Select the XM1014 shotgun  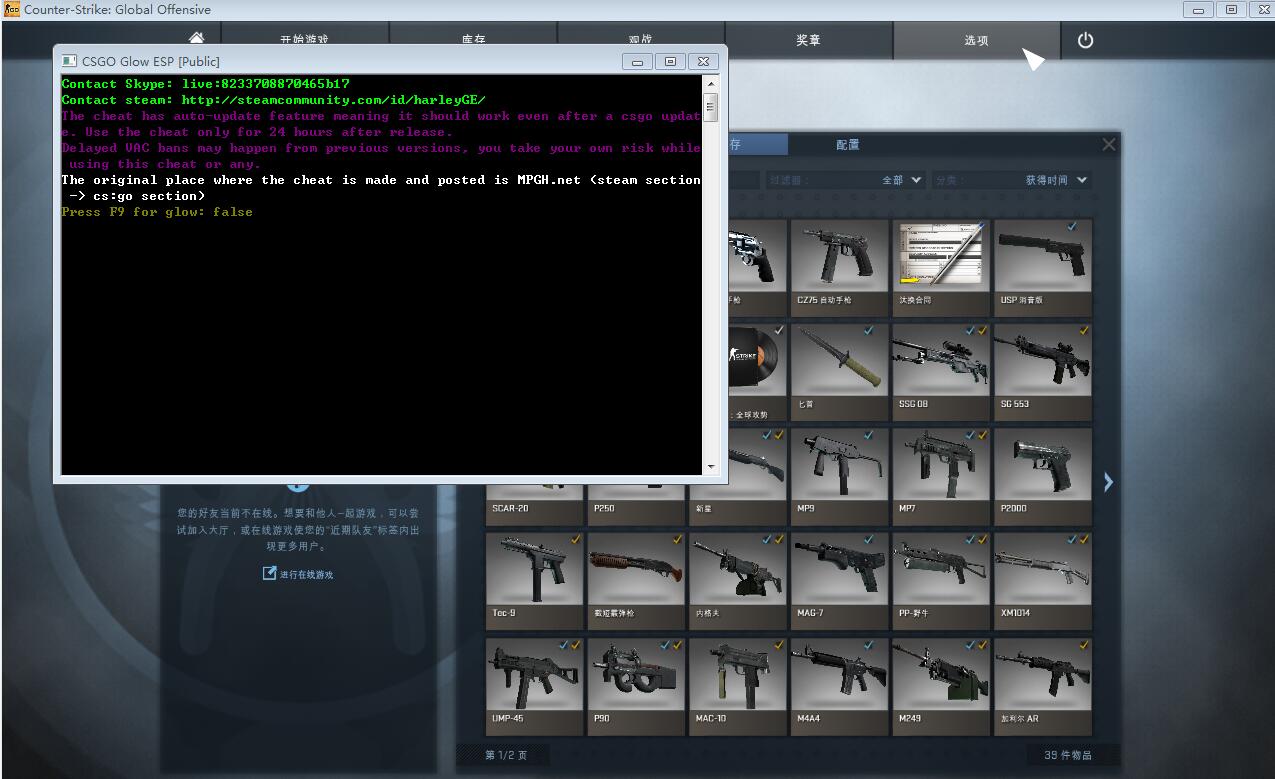tap(1043, 581)
